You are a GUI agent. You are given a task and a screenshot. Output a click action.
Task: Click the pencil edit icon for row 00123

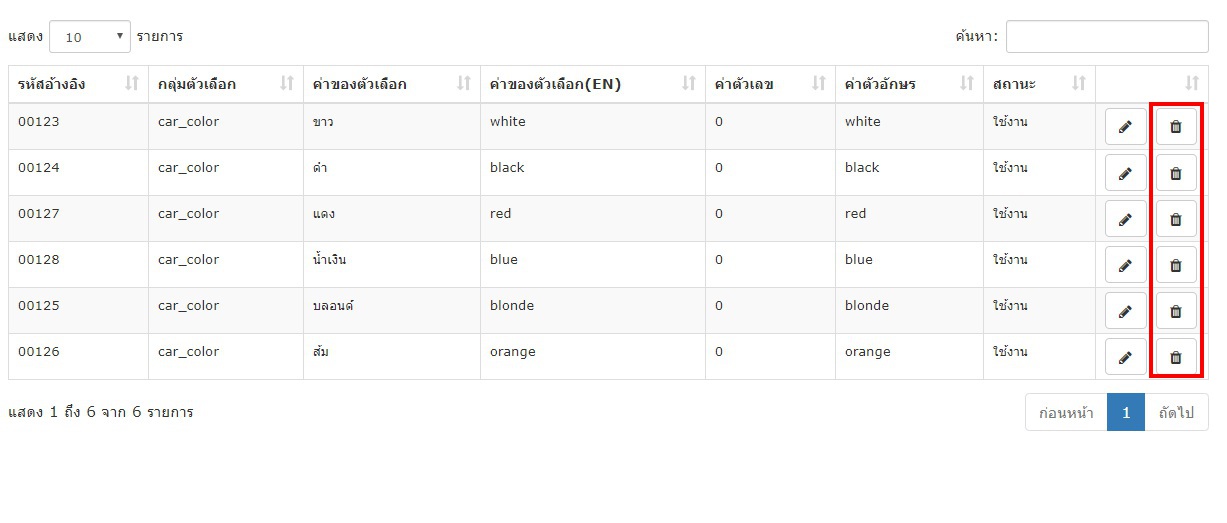click(x=1125, y=127)
